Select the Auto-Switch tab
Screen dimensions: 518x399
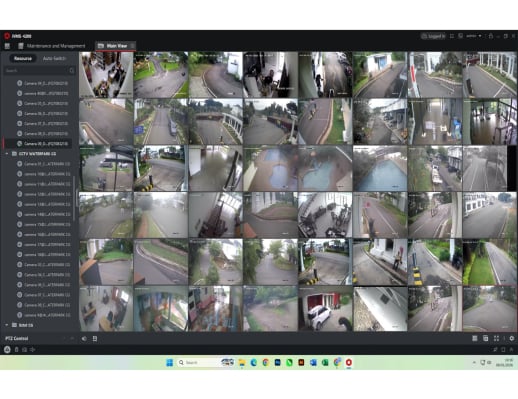pyautogui.click(x=55, y=58)
